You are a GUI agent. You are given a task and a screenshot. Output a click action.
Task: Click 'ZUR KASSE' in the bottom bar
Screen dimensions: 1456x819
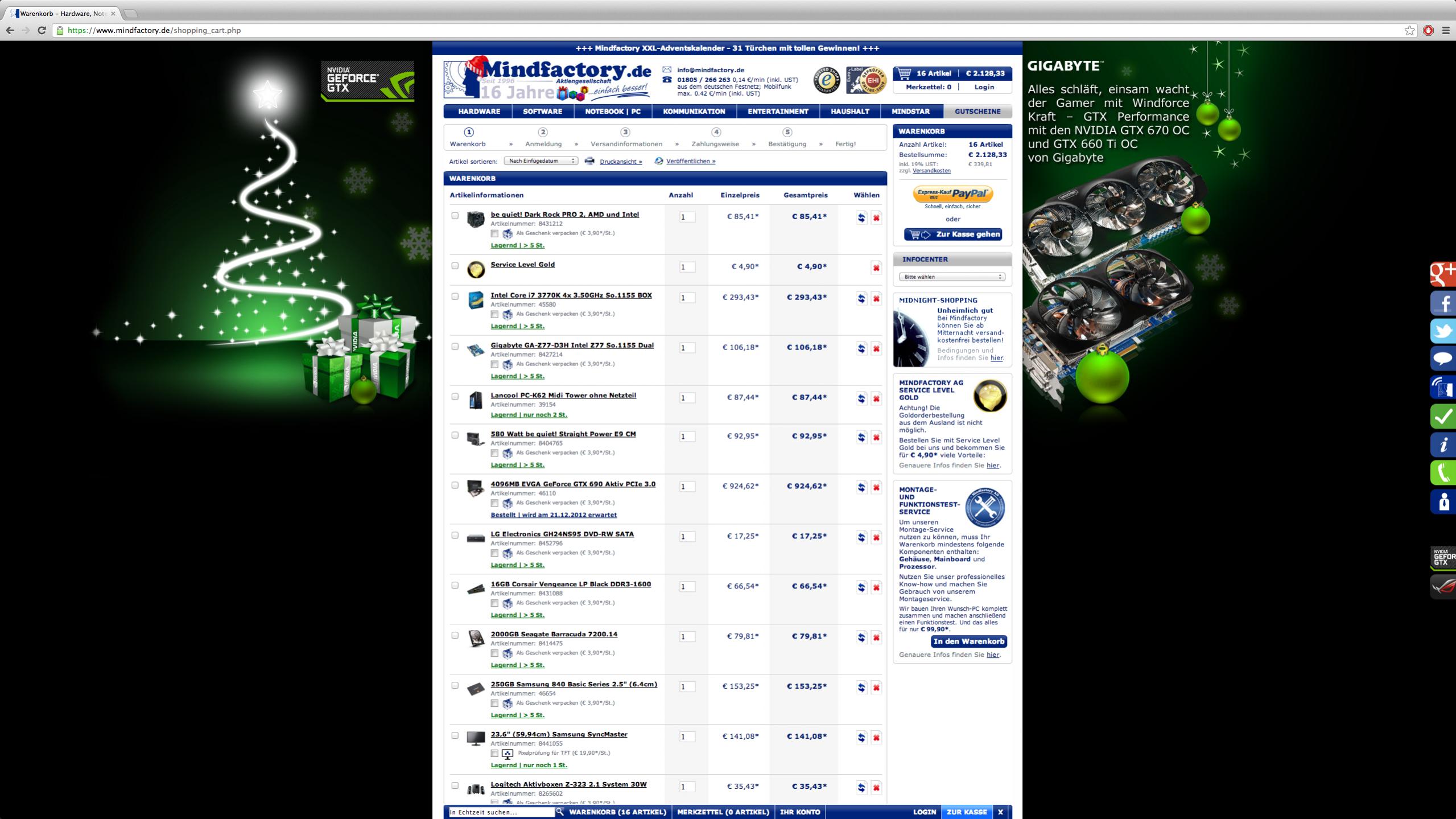[x=967, y=812]
